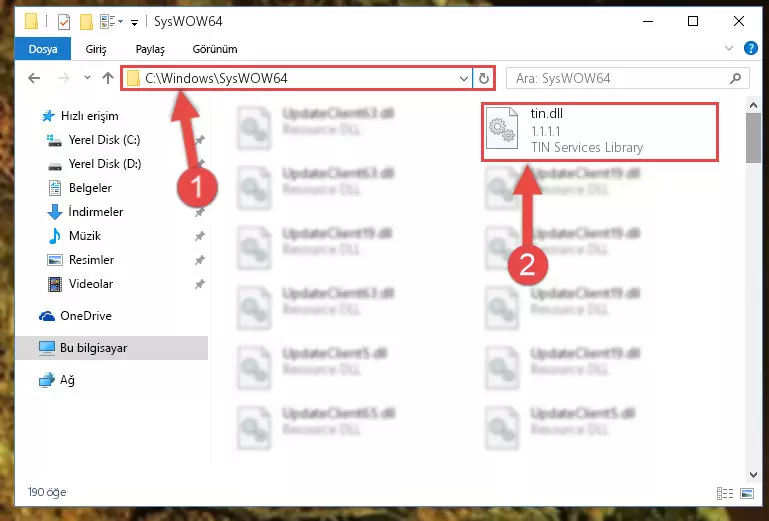The image size is (769, 521).
Task: Open Hızlı erişim in the sidebar
Action: coord(90,116)
